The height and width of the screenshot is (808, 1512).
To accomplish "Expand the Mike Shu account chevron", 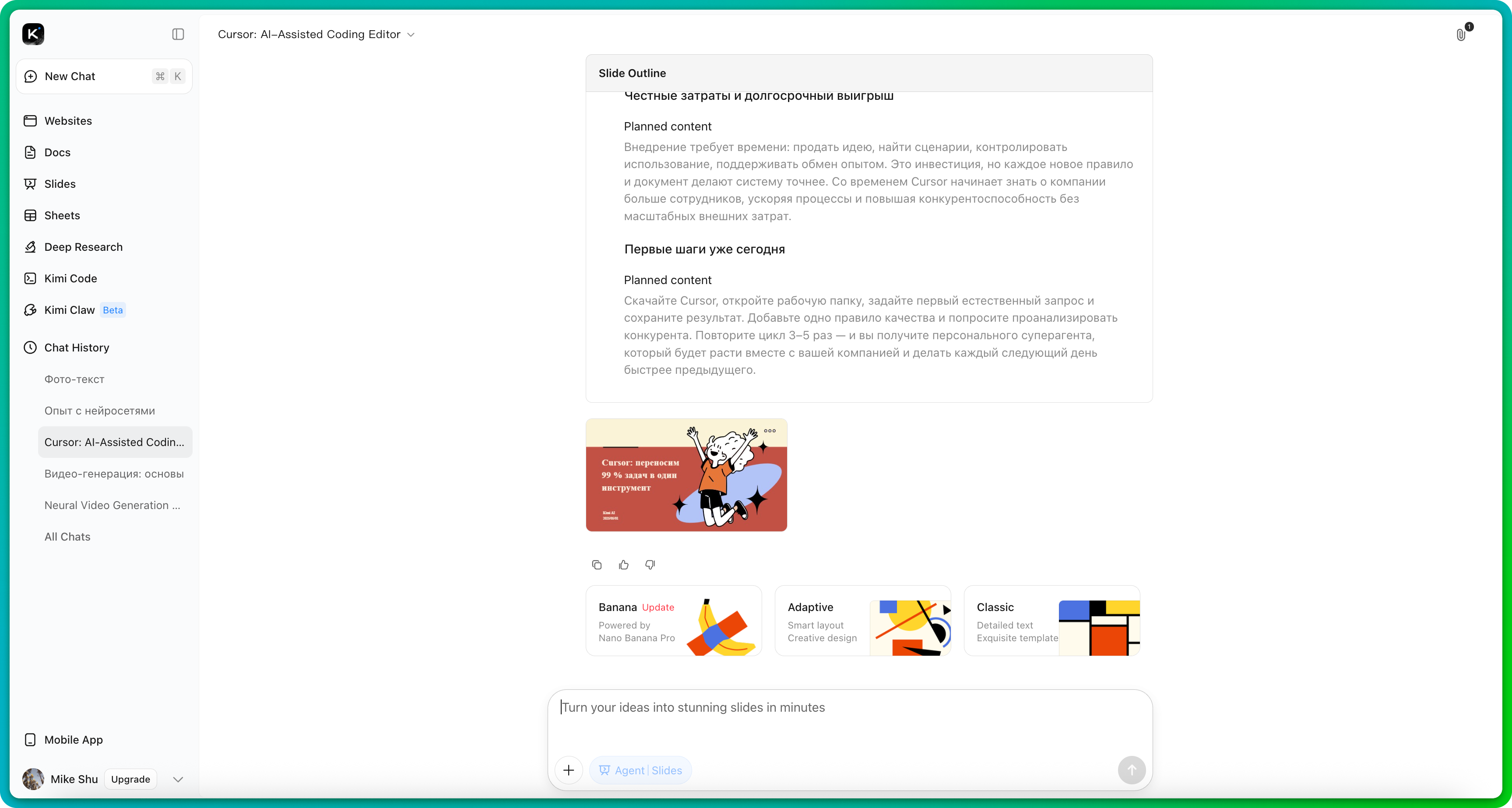I will click(178, 779).
